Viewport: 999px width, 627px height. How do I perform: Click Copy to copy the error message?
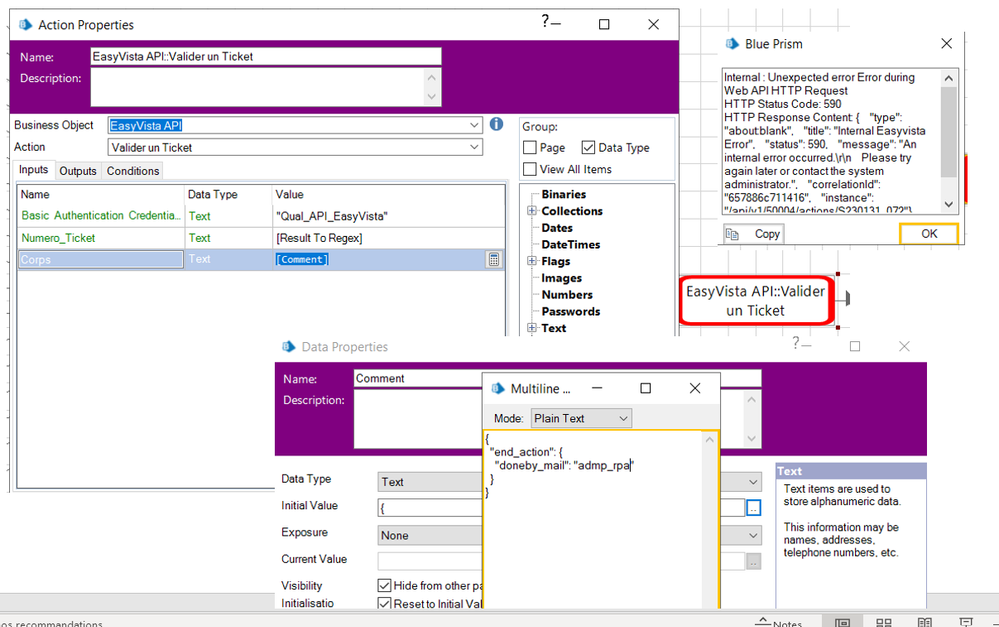(754, 233)
